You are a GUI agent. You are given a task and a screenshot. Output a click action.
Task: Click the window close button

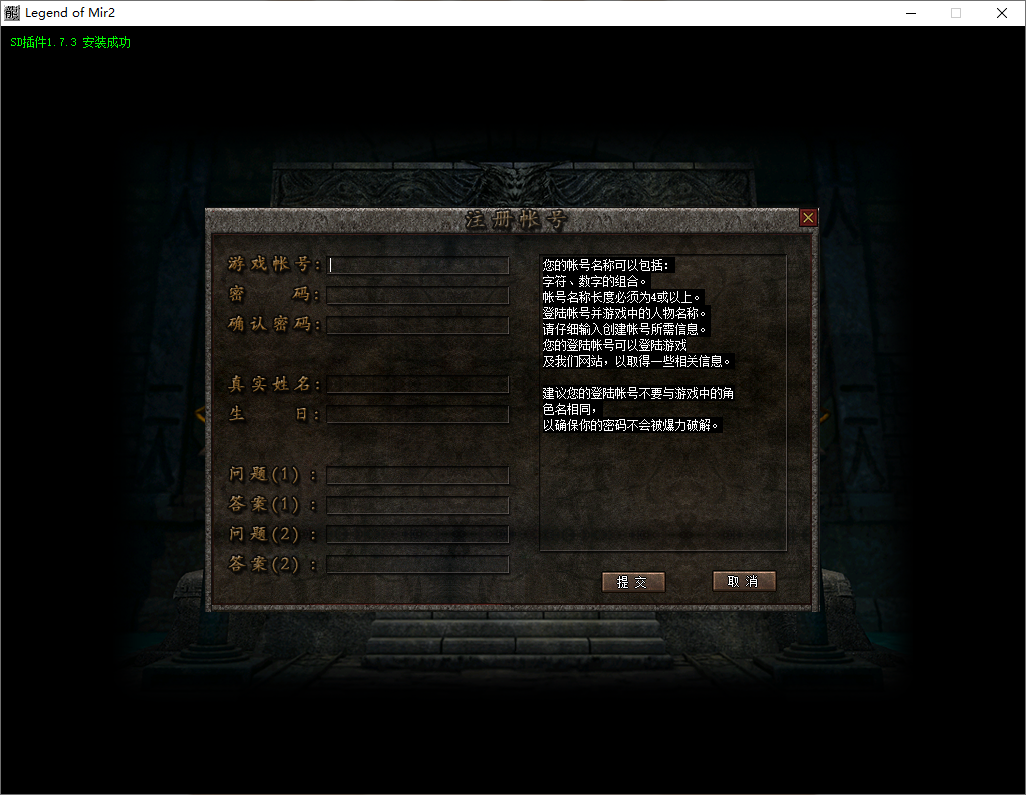[x=1002, y=13]
